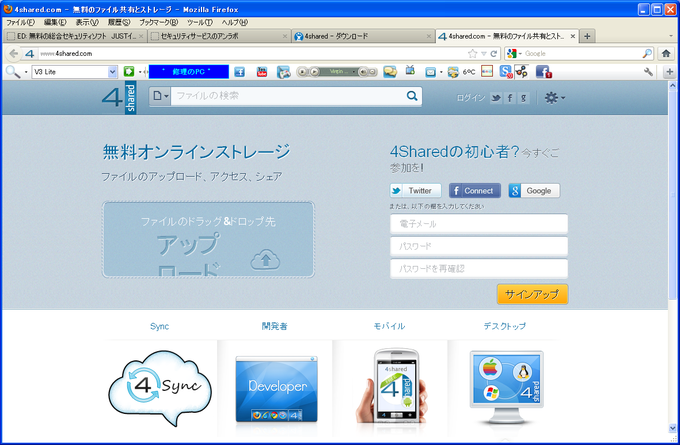Open the ツール(T) menu
This screenshot has height=445, width=680.
point(199,22)
